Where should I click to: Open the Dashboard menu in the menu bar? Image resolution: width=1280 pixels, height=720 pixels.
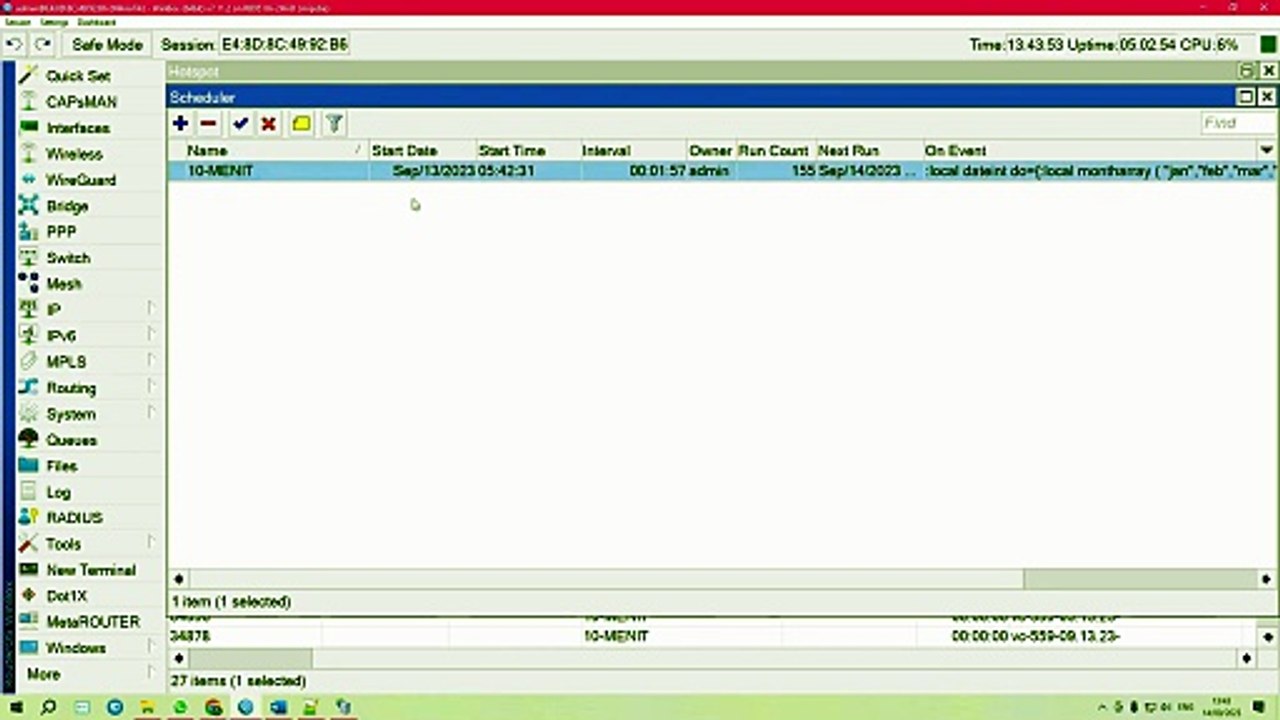pyautogui.click(x=96, y=22)
